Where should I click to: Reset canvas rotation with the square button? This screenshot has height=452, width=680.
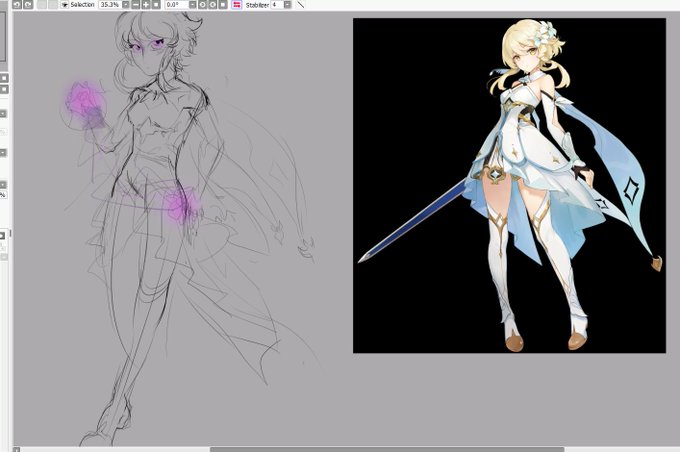click(223, 5)
